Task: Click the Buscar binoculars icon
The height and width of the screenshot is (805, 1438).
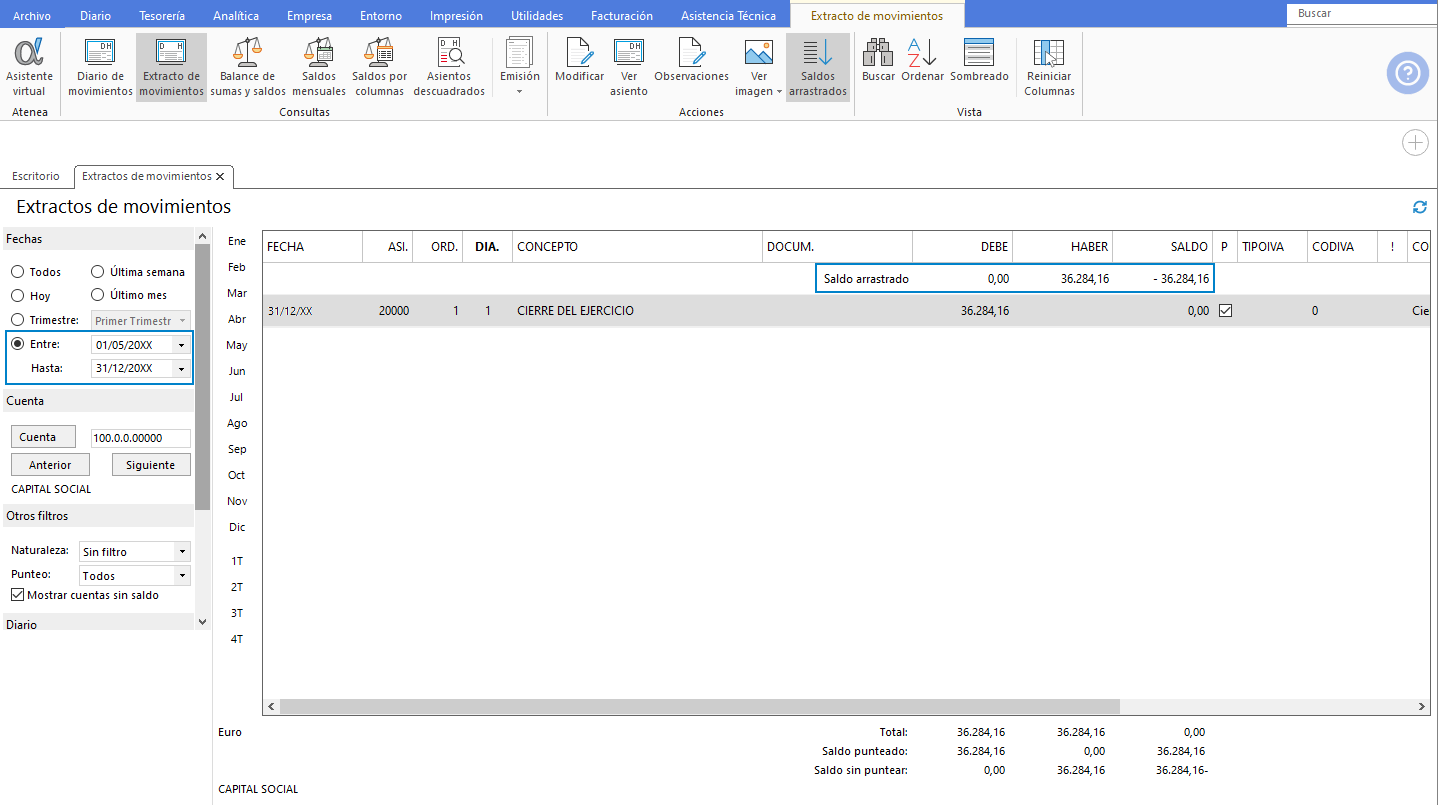Action: tap(878, 60)
